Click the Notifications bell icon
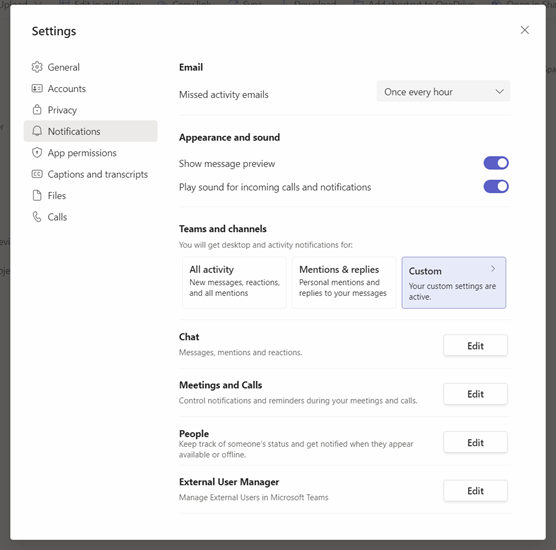The height and width of the screenshot is (550, 556). pos(37,131)
